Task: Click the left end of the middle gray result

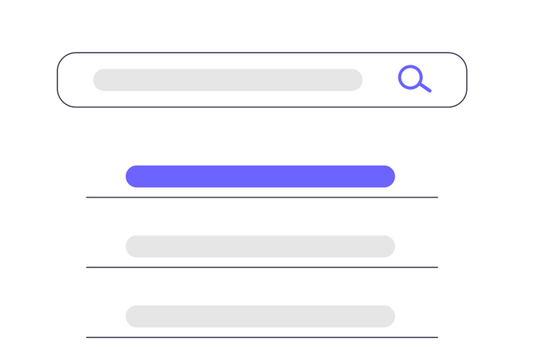Action: [136, 246]
